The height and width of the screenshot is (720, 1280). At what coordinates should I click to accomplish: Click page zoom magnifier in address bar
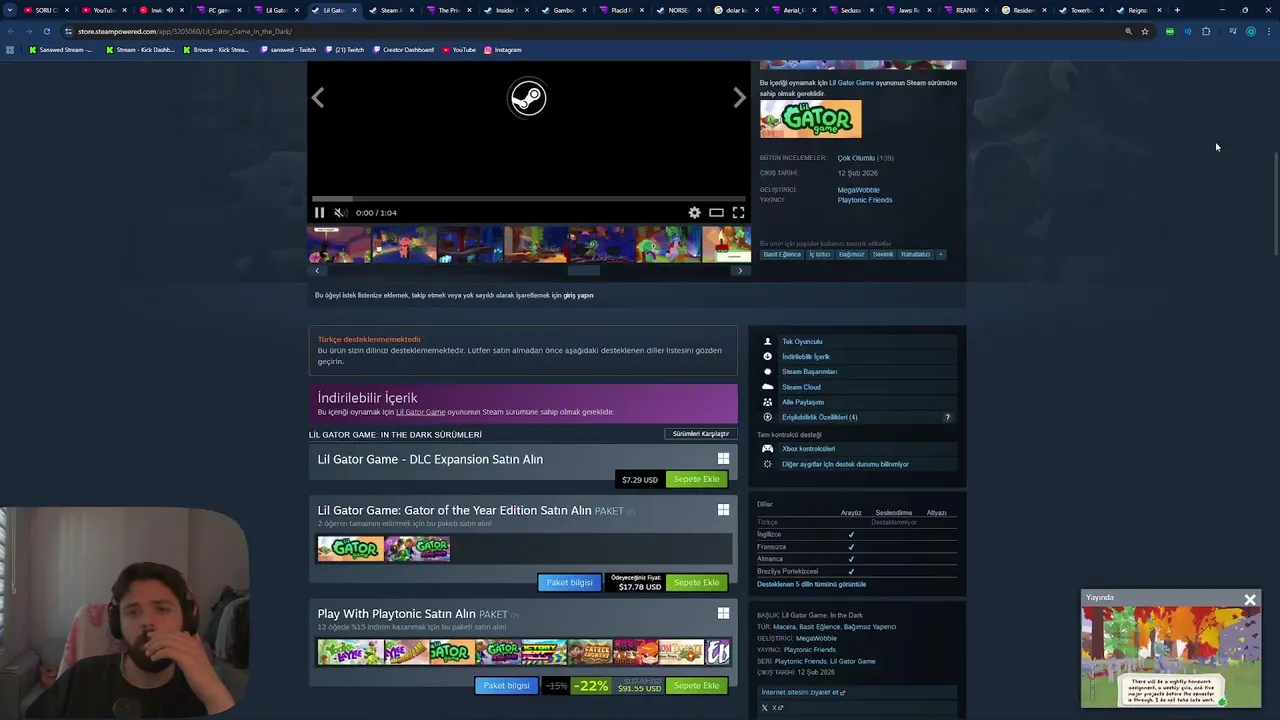(x=1128, y=31)
